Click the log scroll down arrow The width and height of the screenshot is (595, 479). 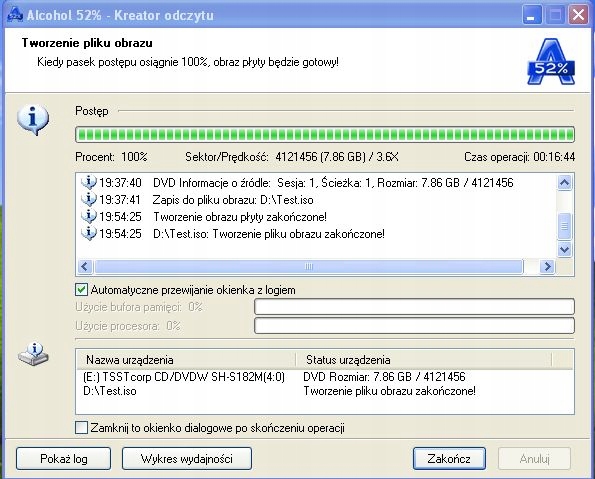pyautogui.click(x=565, y=249)
